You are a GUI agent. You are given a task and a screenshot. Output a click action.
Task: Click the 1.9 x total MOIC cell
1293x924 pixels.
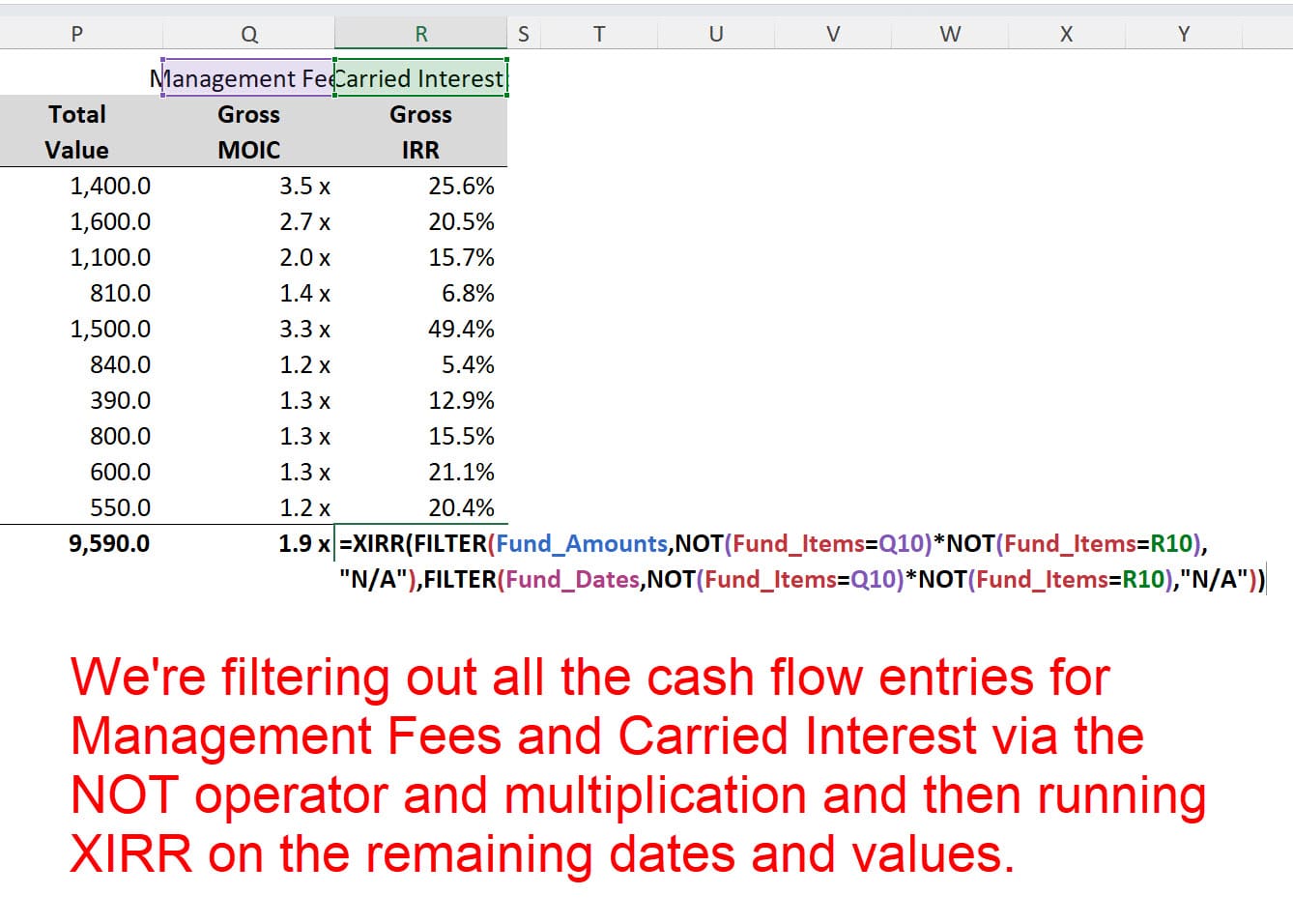pyautogui.click(x=303, y=543)
